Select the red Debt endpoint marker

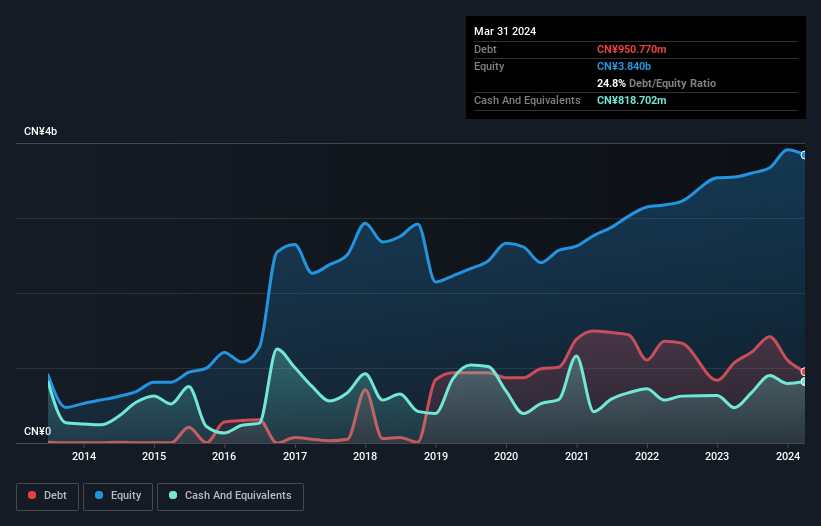(804, 372)
